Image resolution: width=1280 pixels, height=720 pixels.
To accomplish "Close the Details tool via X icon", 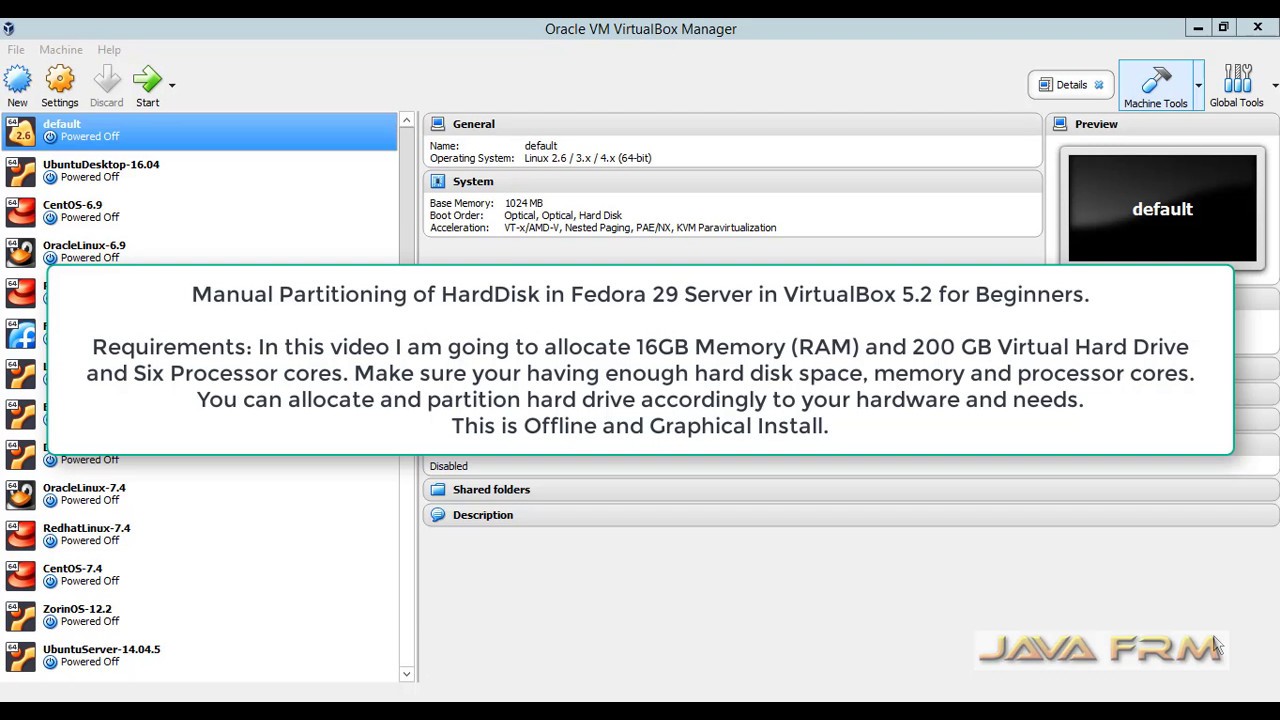I will point(1099,85).
